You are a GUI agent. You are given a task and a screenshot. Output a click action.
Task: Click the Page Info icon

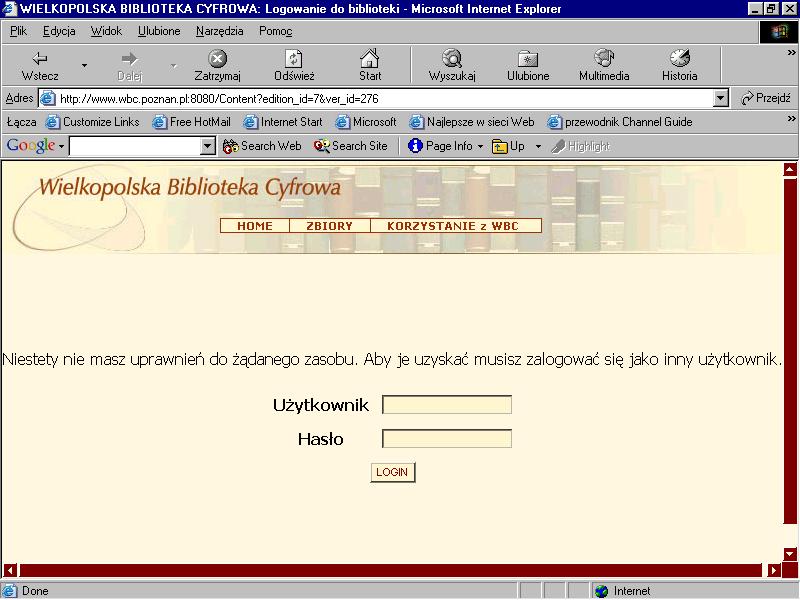[415, 146]
